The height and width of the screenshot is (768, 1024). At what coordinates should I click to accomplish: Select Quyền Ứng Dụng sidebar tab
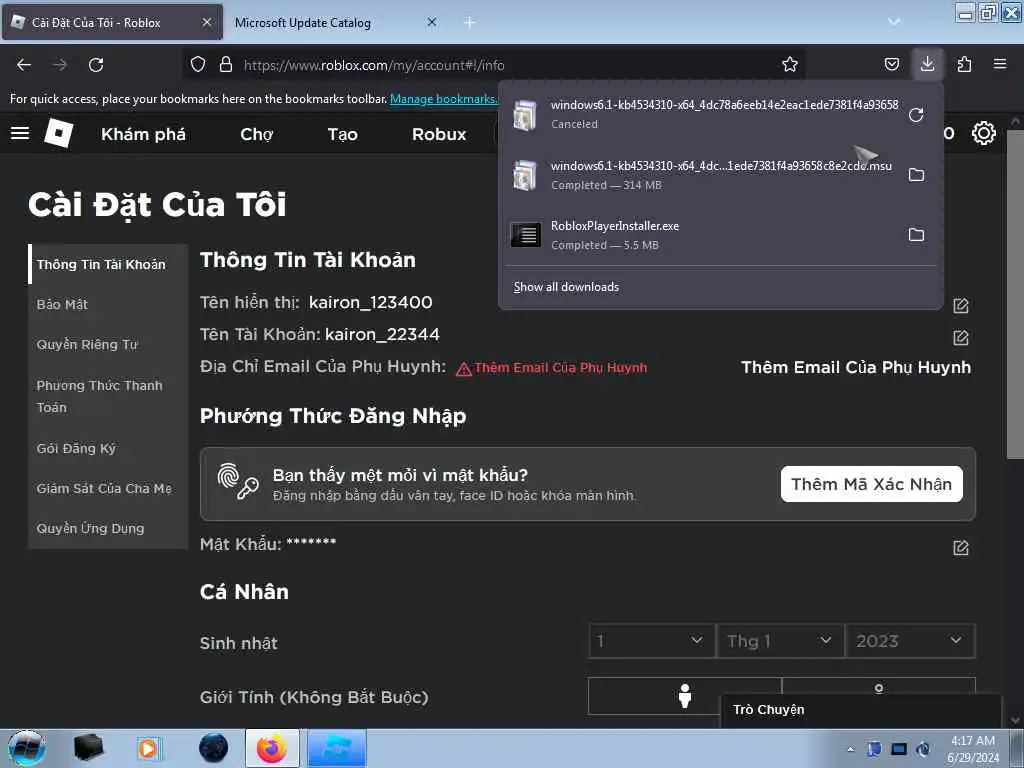click(x=108, y=528)
